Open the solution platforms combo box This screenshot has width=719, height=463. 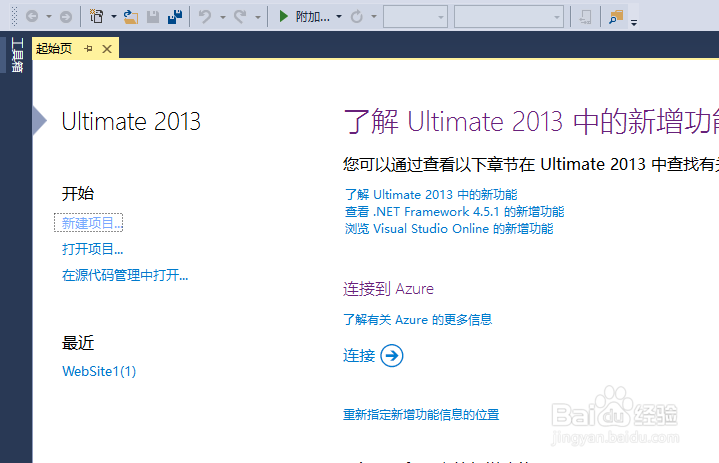click(x=509, y=17)
